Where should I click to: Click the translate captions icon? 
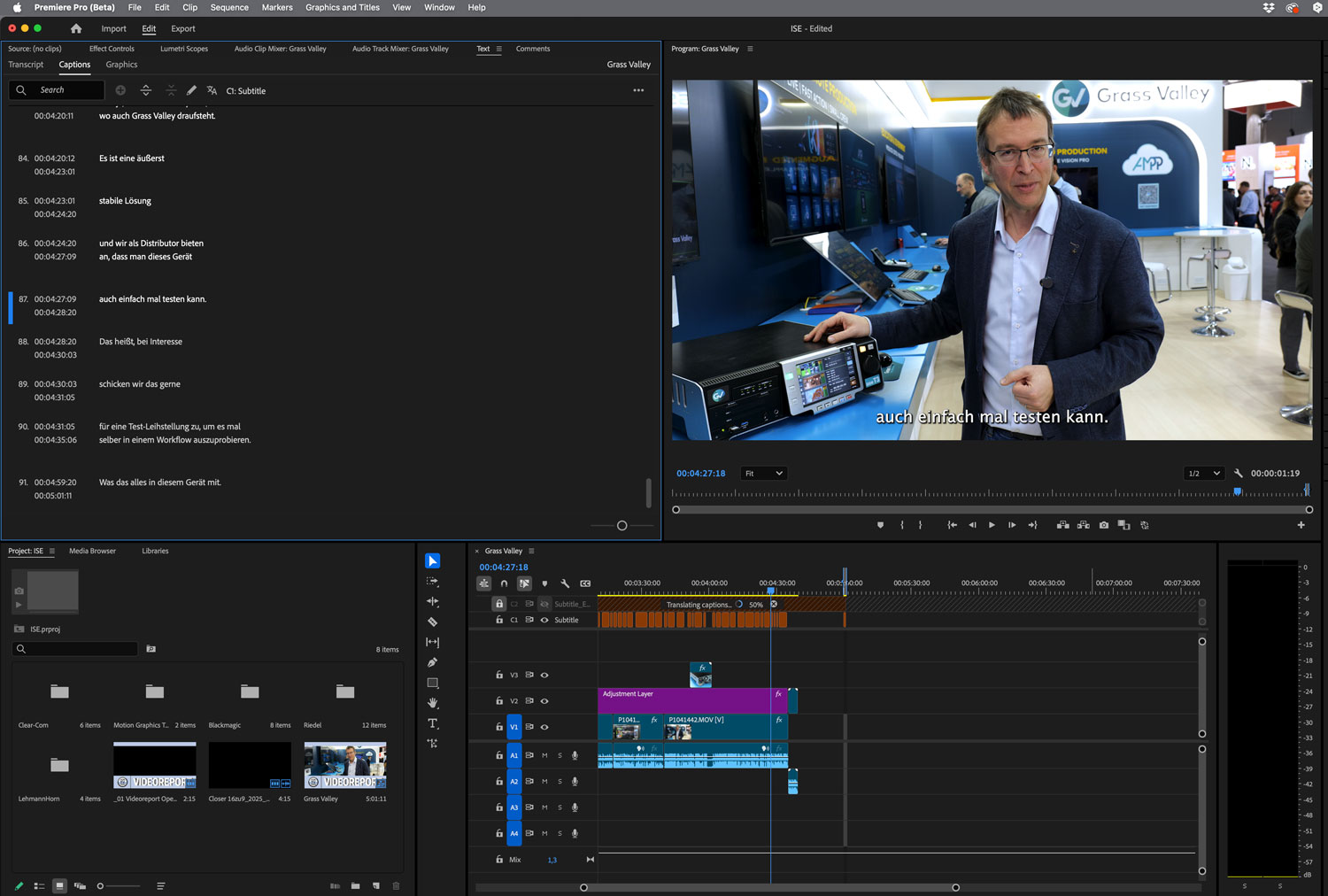coord(212,90)
